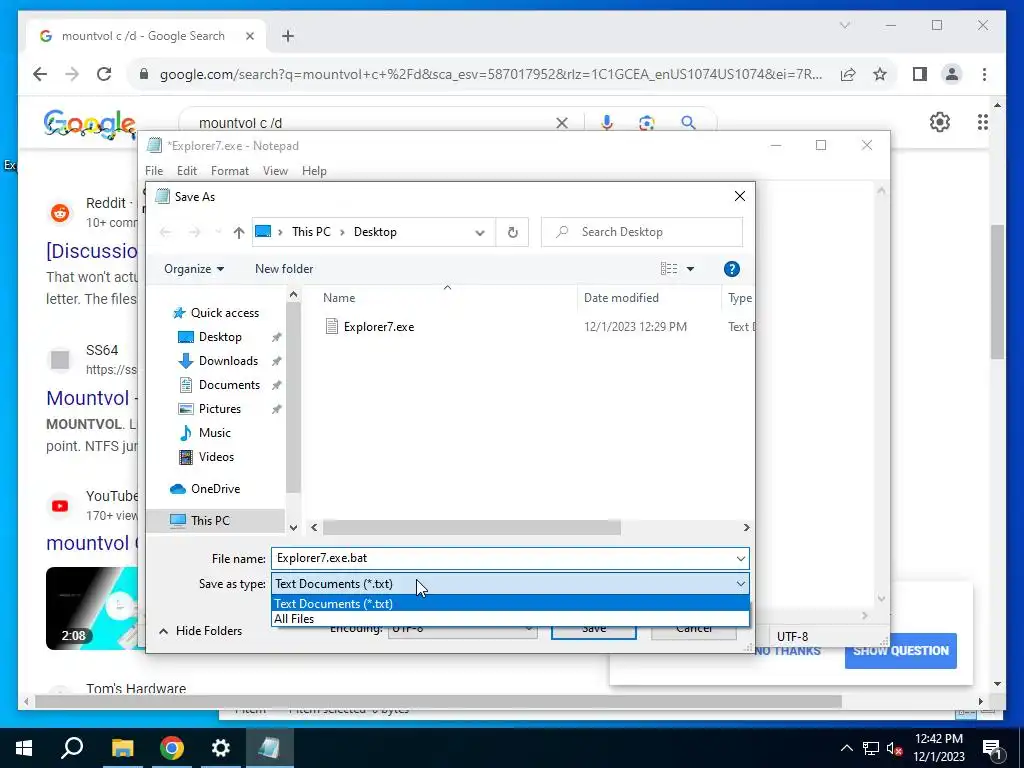Viewport: 1024px width, 768px height.
Task: Open Save As help icon
Action: click(731, 269)
